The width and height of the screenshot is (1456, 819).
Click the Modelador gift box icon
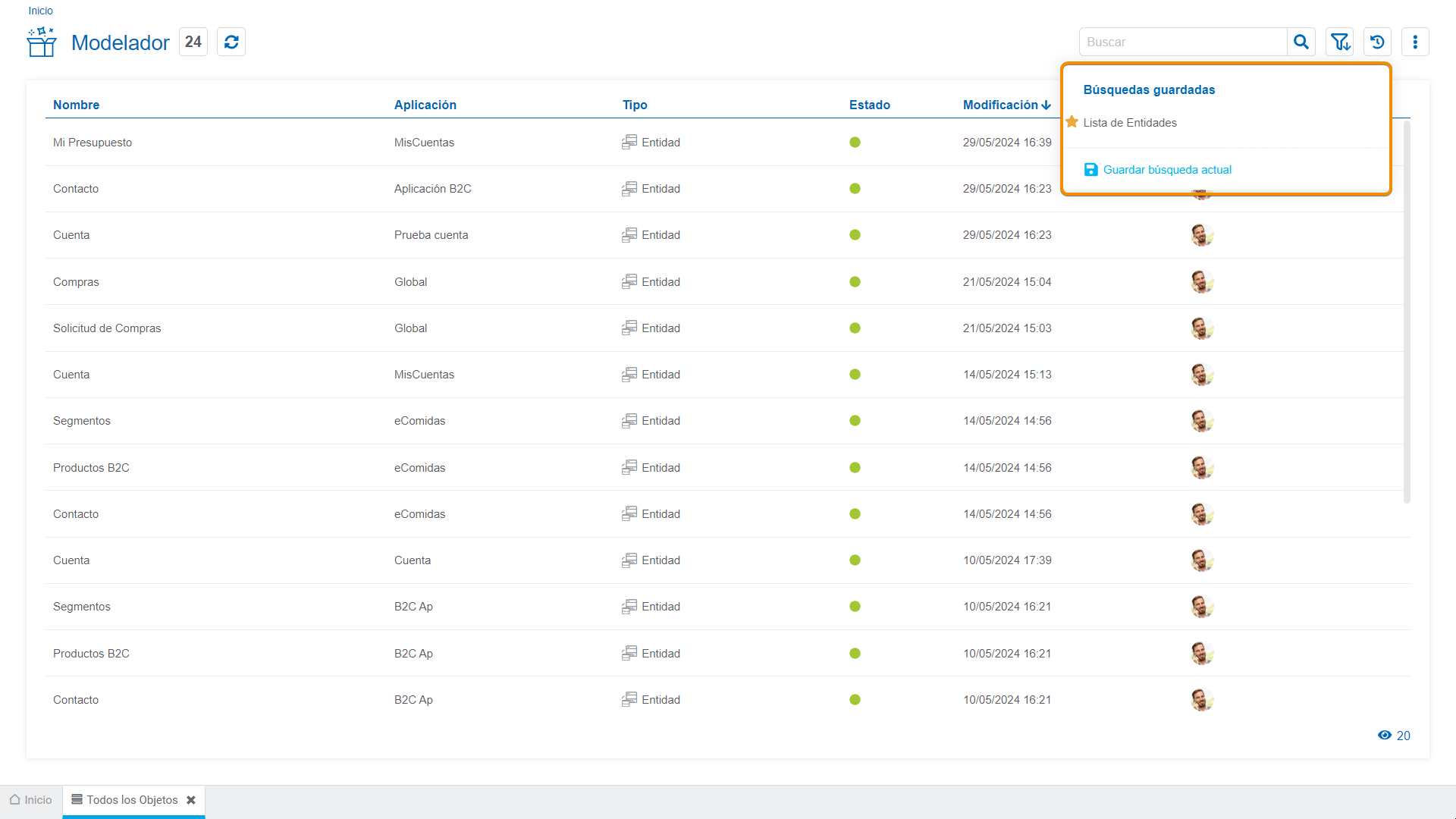click(42, 42)
